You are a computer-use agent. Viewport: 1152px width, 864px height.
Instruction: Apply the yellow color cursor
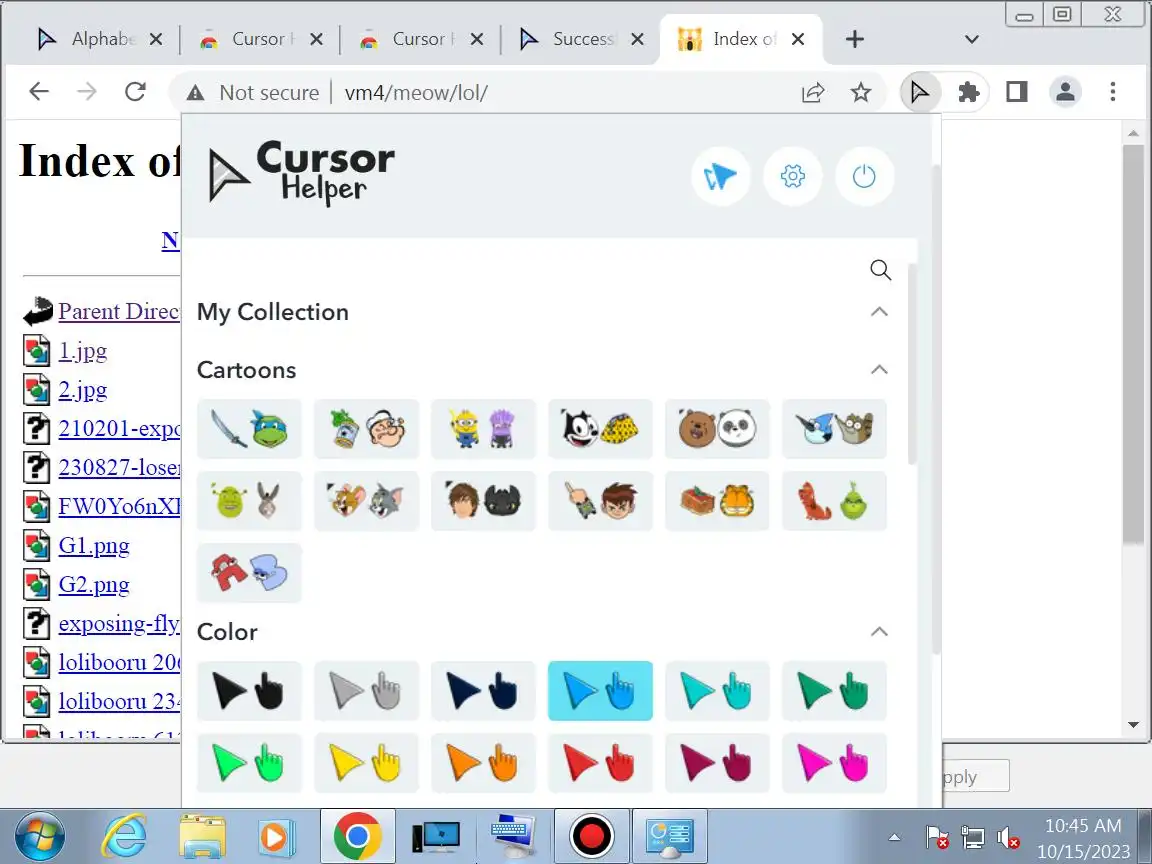[366, 763]
